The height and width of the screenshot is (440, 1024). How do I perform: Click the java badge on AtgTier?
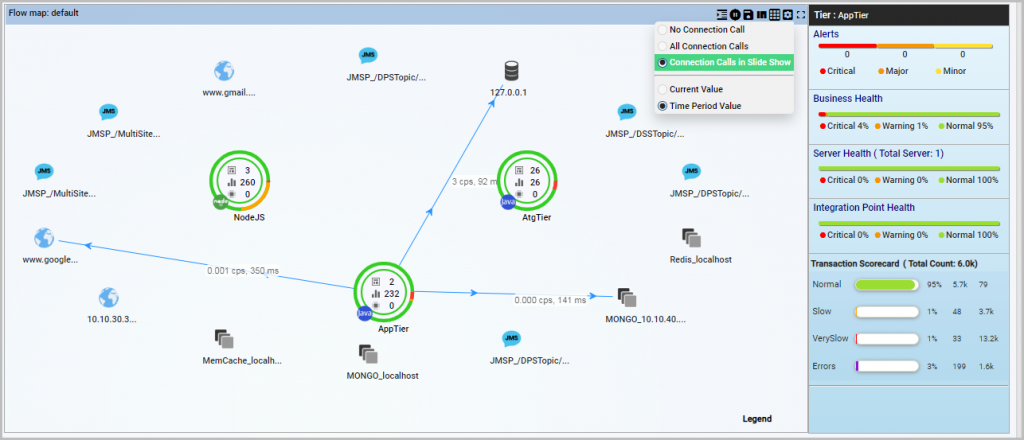coord(508,202)
